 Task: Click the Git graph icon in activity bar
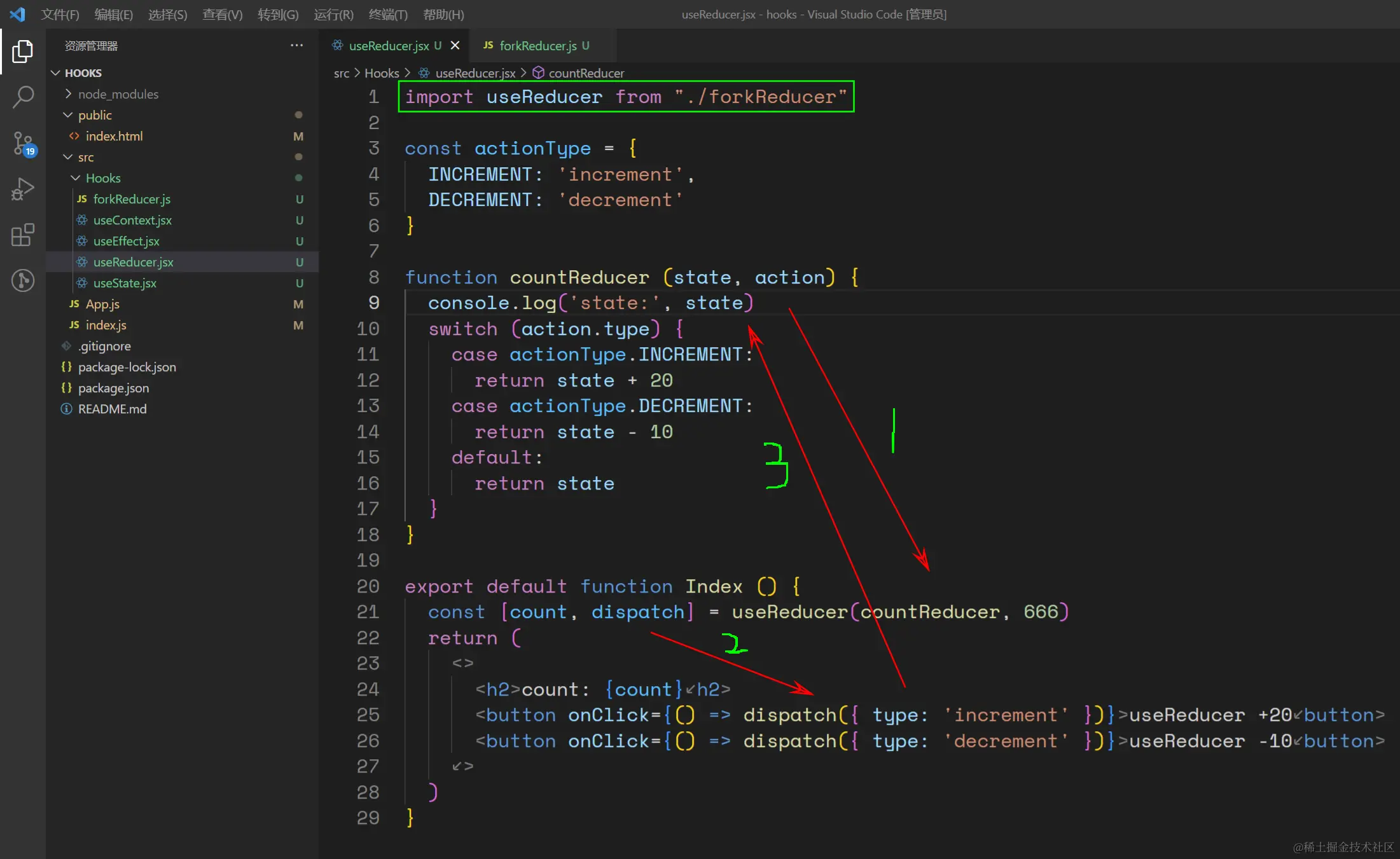(22, 280)
